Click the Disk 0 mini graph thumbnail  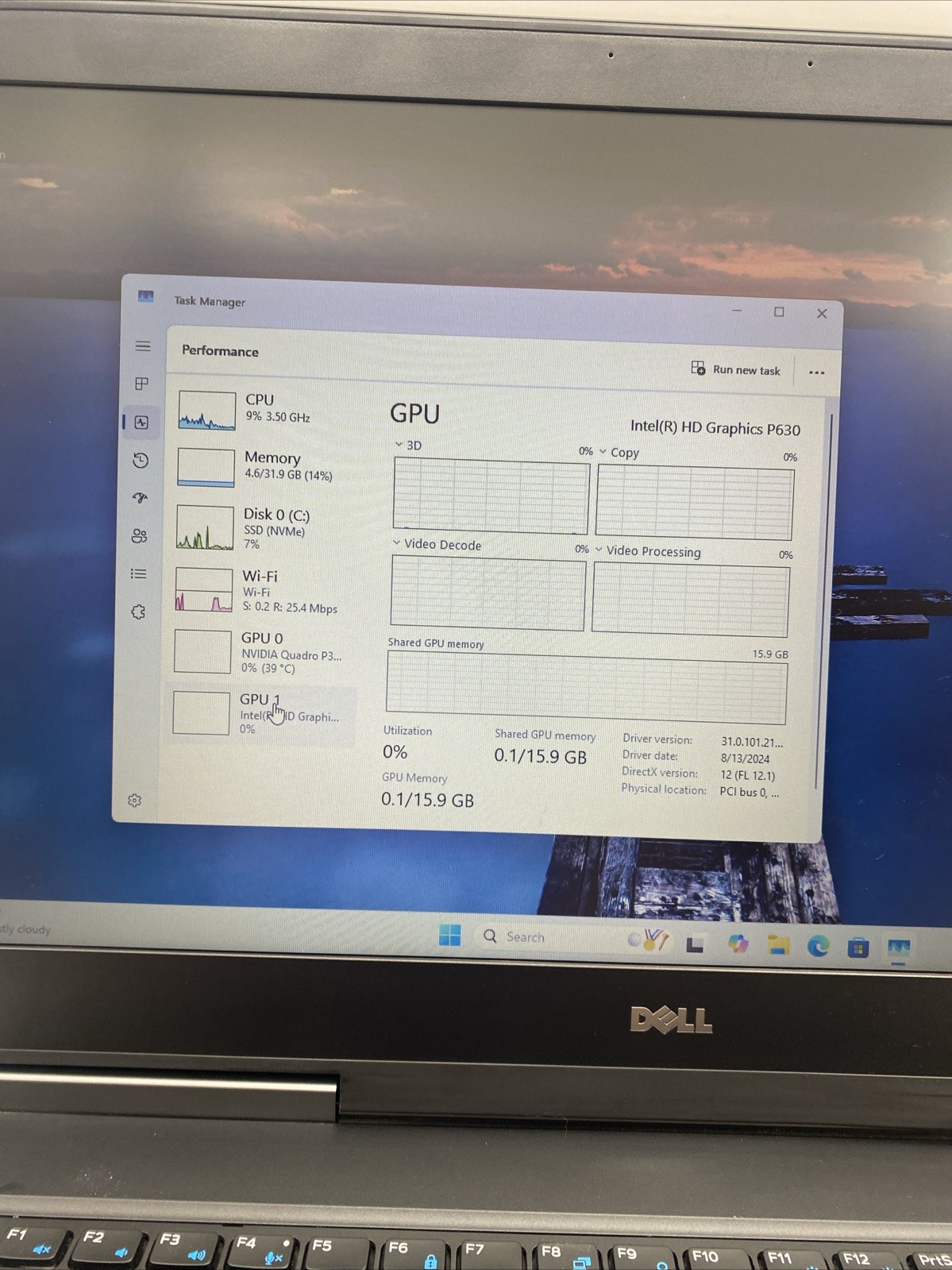pos(205,527)
